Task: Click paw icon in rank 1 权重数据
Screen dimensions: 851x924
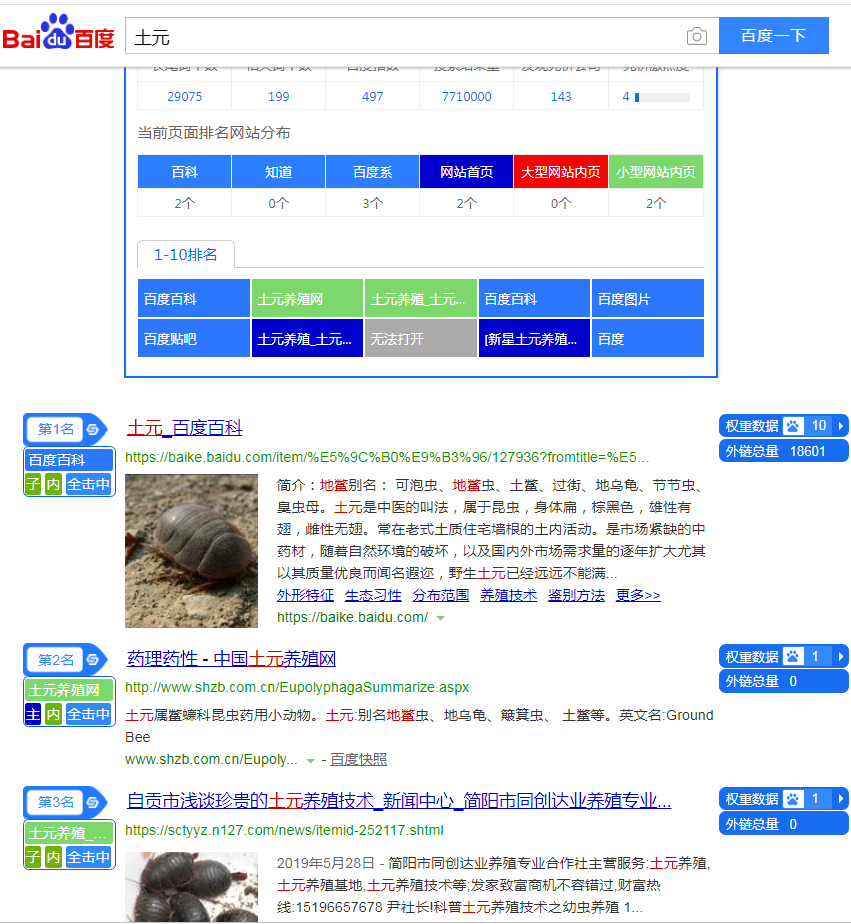Action: point(793,425)
